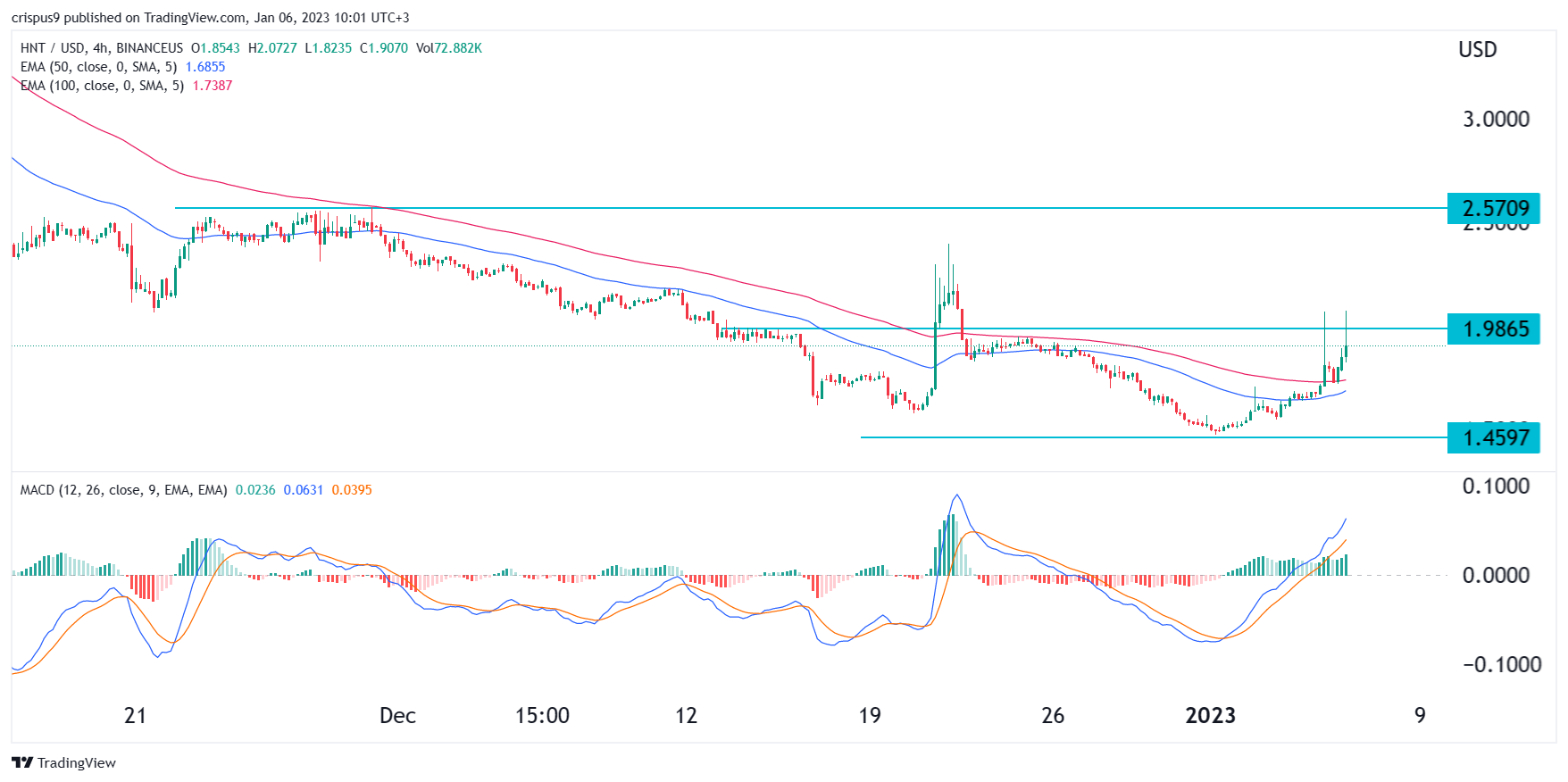Select the EMA 100 indicator legend
The height and width of the screenshot is (782, 1568).
[x=102, y=86]
